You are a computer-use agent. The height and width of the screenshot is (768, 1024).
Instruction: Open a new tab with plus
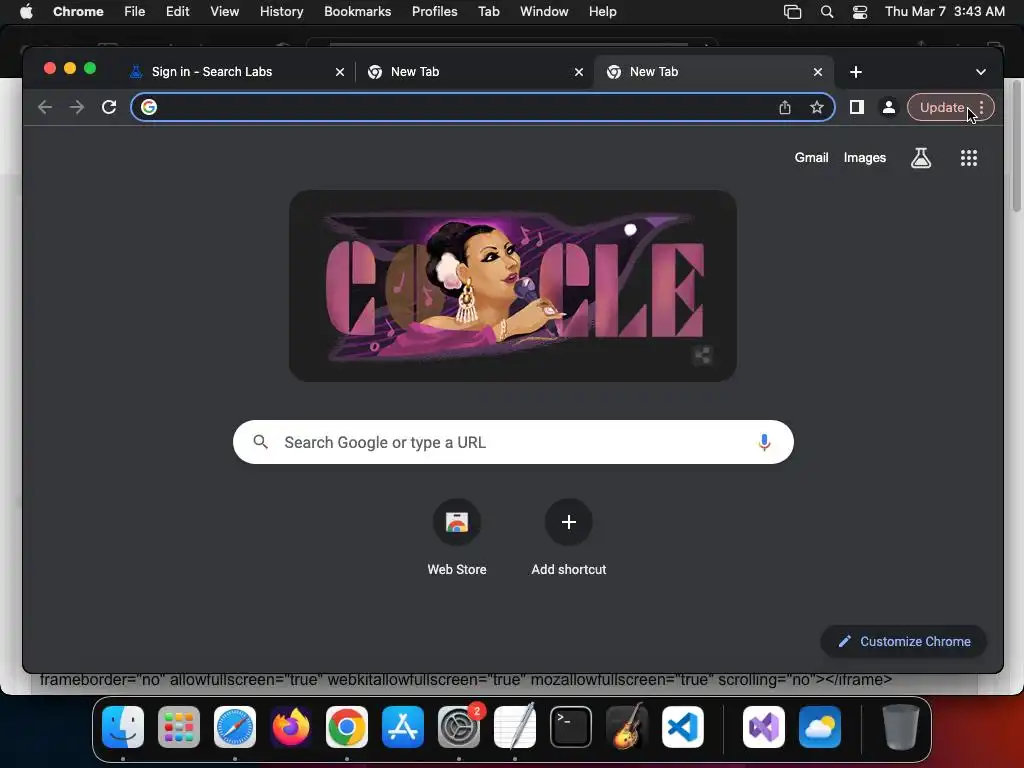pyautogui.click(x=856, y=72)
